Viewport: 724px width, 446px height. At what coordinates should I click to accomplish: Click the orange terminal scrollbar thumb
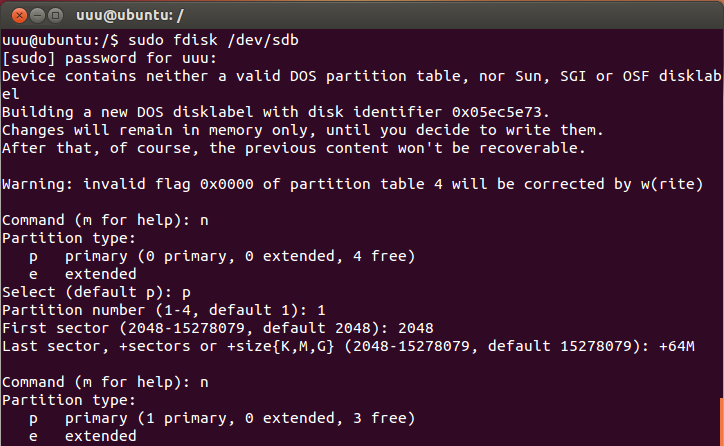[721, 421]
